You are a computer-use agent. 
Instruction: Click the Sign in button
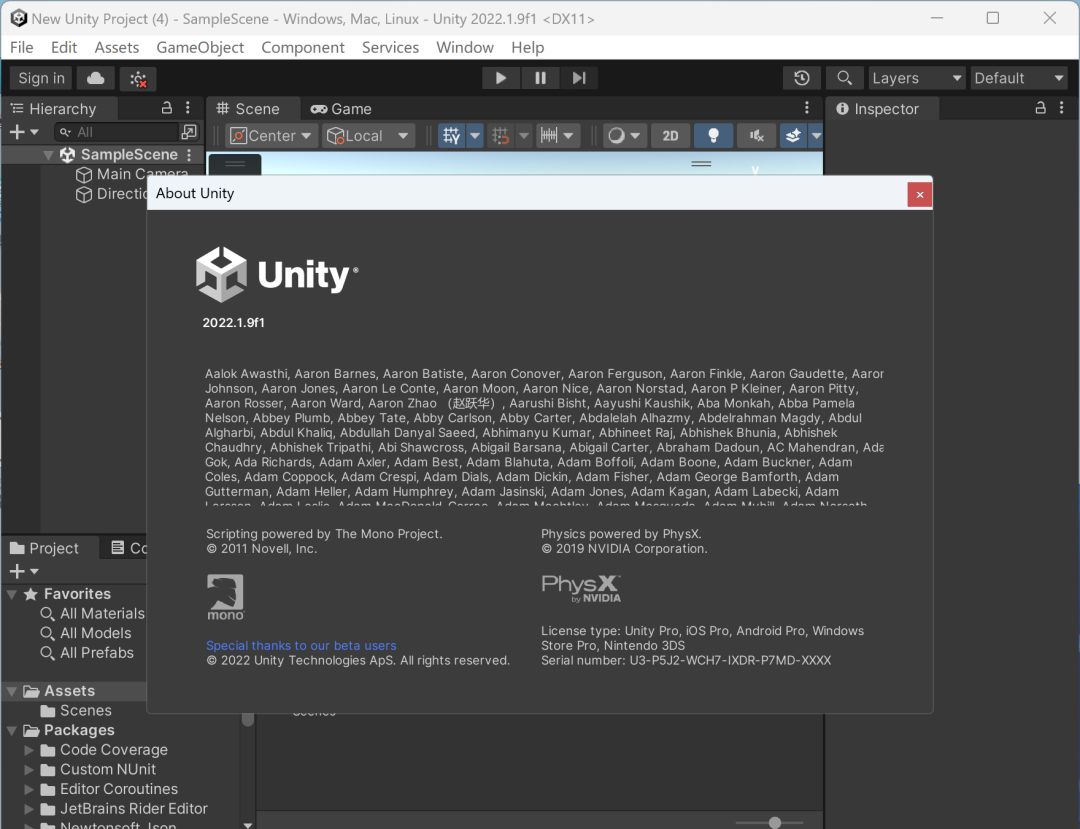pos(40,78)
